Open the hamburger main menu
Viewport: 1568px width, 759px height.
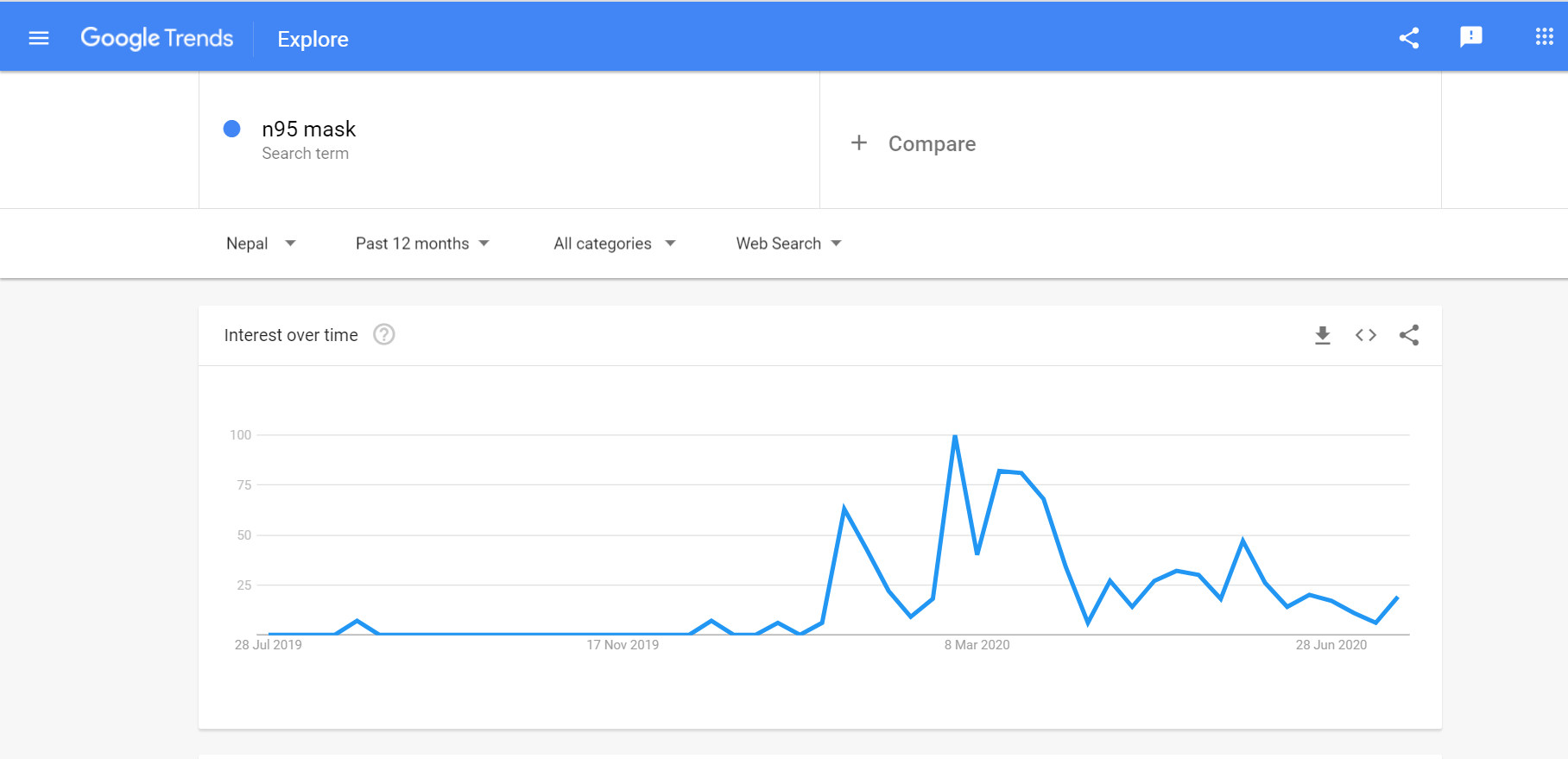tap(39, 38)
